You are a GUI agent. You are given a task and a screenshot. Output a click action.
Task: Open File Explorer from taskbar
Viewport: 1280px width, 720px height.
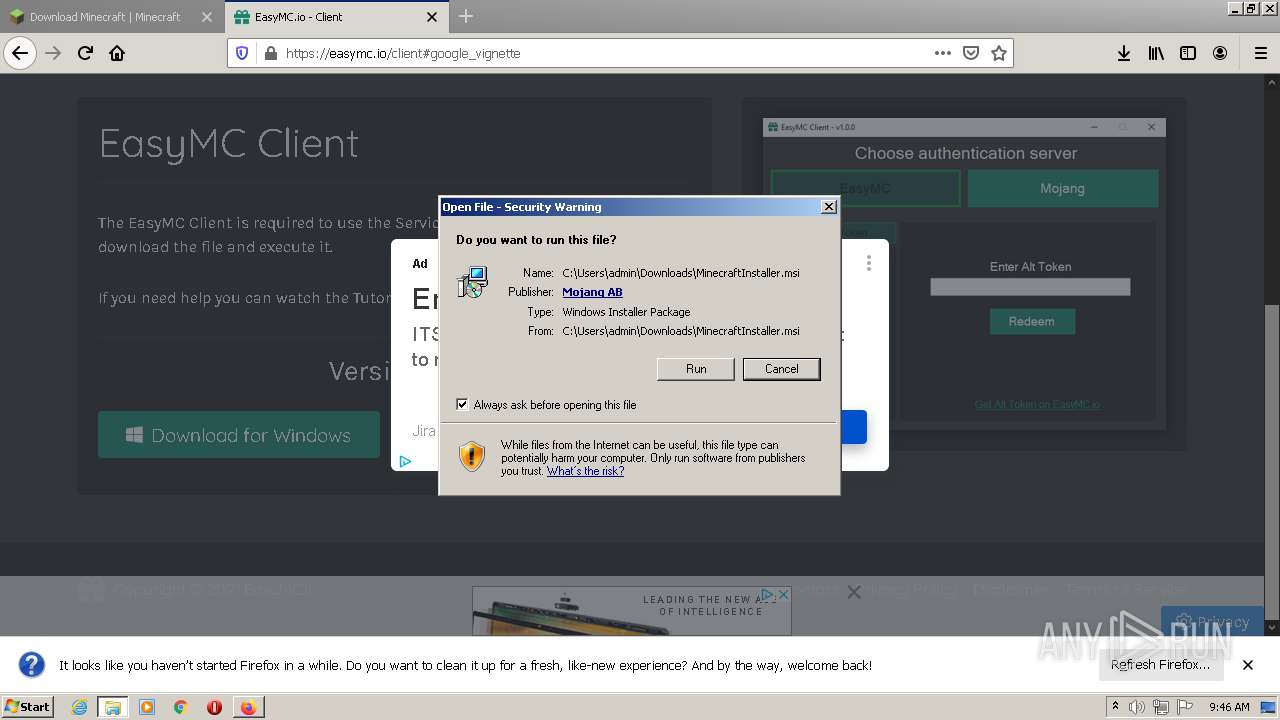coord(113,707)
